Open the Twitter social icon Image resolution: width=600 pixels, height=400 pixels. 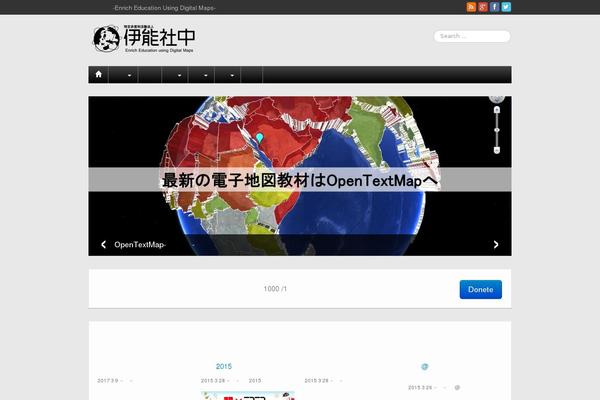pos(506,7)
